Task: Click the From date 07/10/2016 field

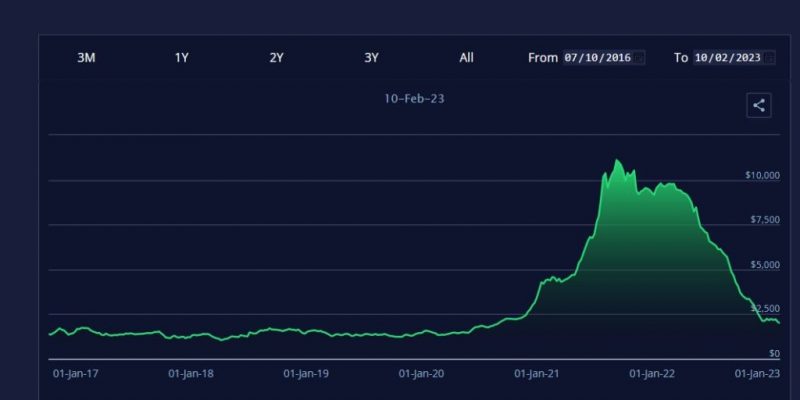Action: 604,58
